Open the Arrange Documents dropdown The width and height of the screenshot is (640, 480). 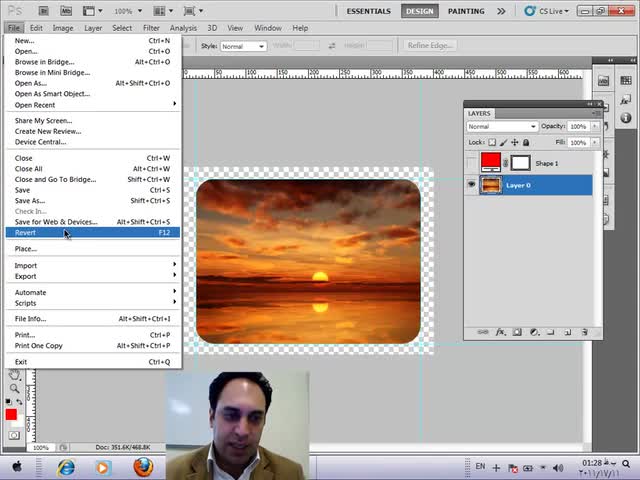click(163, 11)
